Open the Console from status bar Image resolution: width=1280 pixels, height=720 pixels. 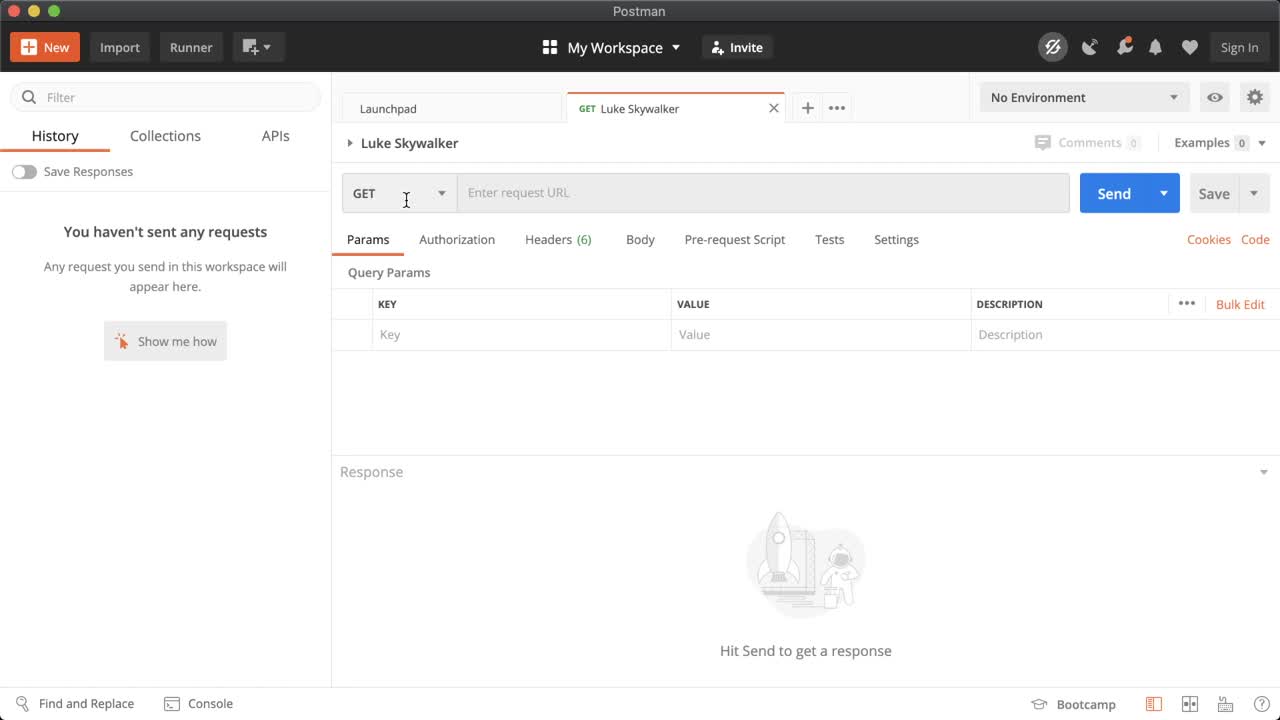pyautogui.click(x=198, y=703)
